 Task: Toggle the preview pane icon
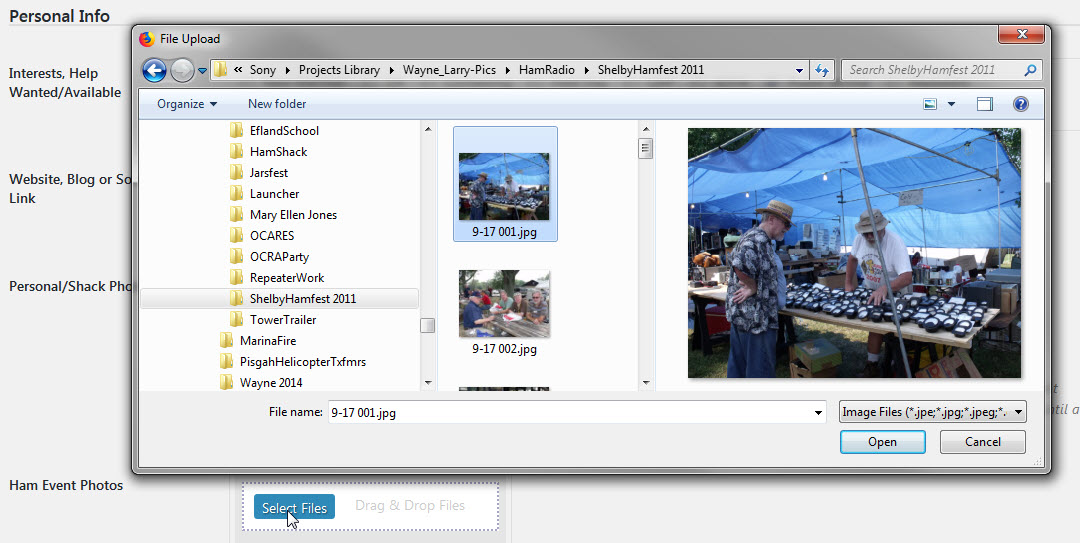985,104
